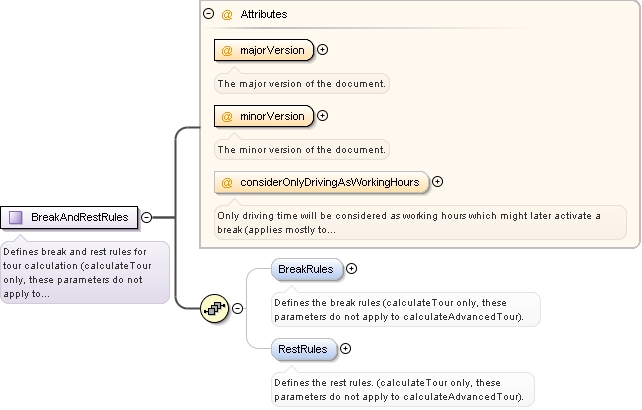Expand the minorVersion attribute
This screenshot has height=410, width=642.
[x=323, y=116]
